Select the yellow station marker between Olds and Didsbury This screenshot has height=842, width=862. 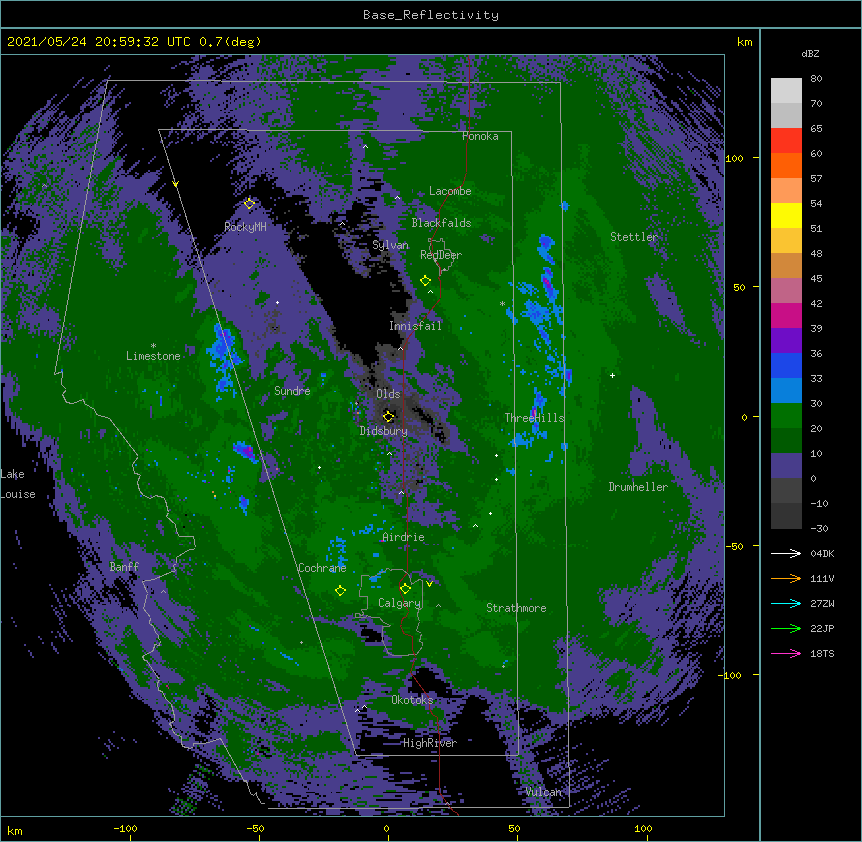(389, 416)
